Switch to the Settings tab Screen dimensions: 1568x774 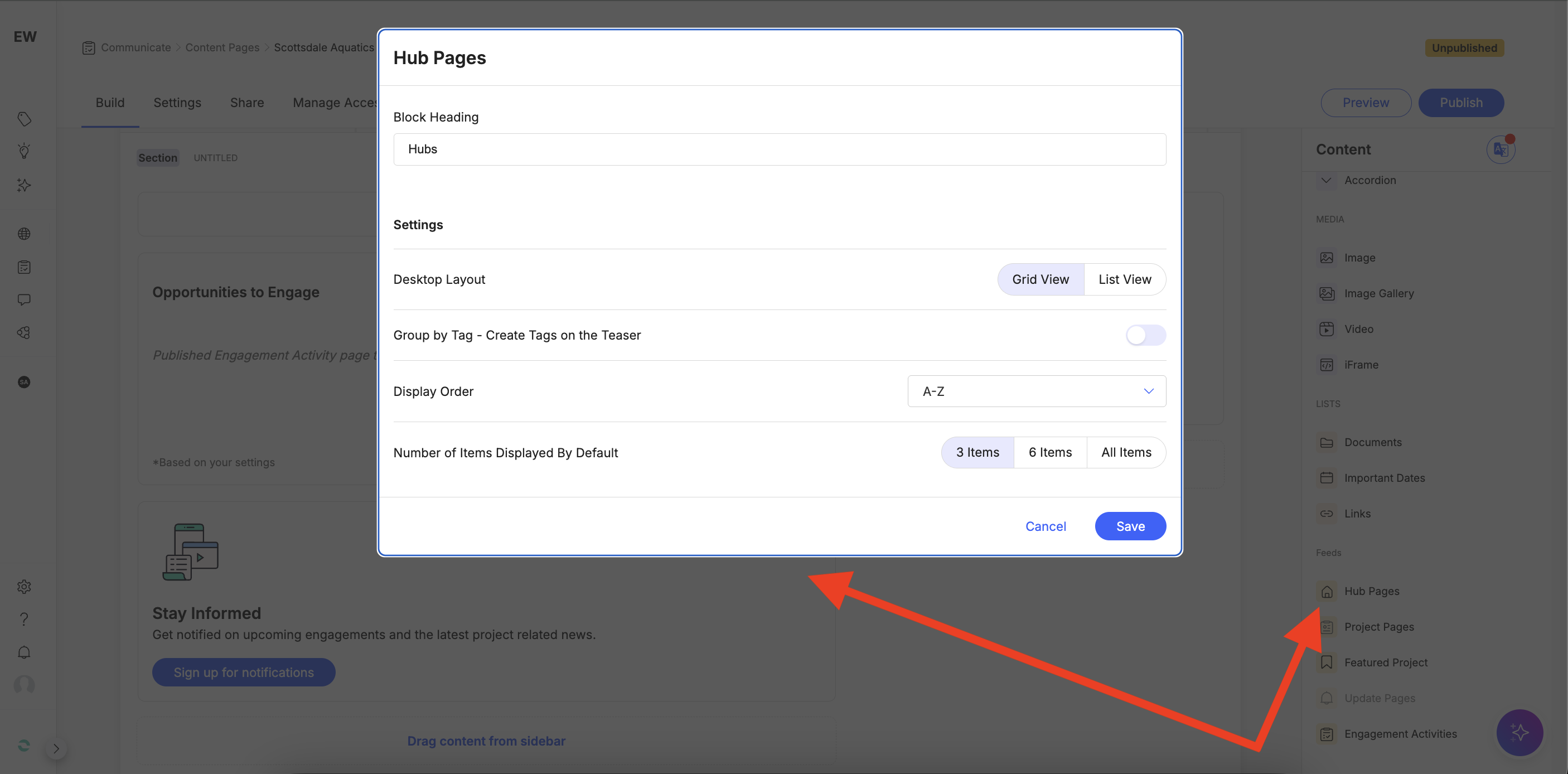click(177, 102)
